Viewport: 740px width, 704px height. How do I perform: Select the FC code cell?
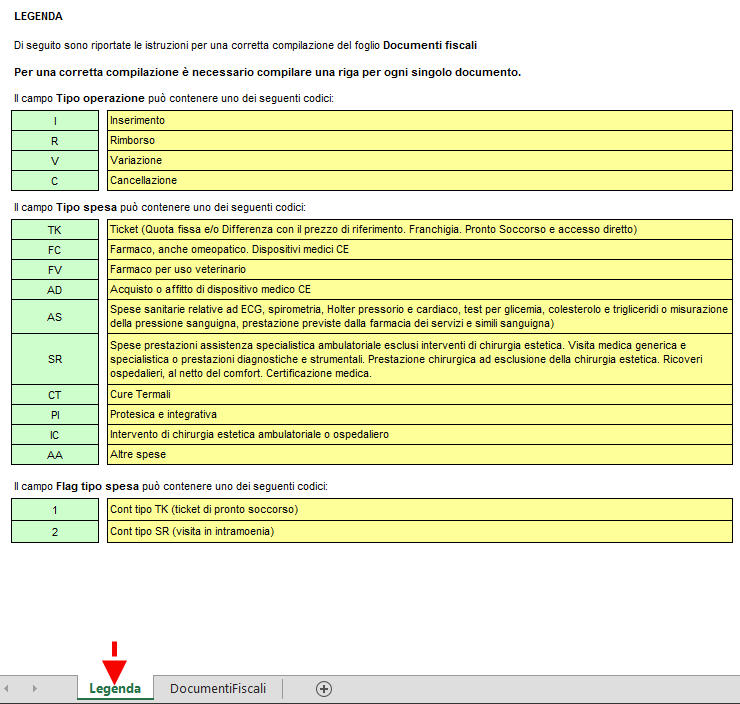point(55,250)
